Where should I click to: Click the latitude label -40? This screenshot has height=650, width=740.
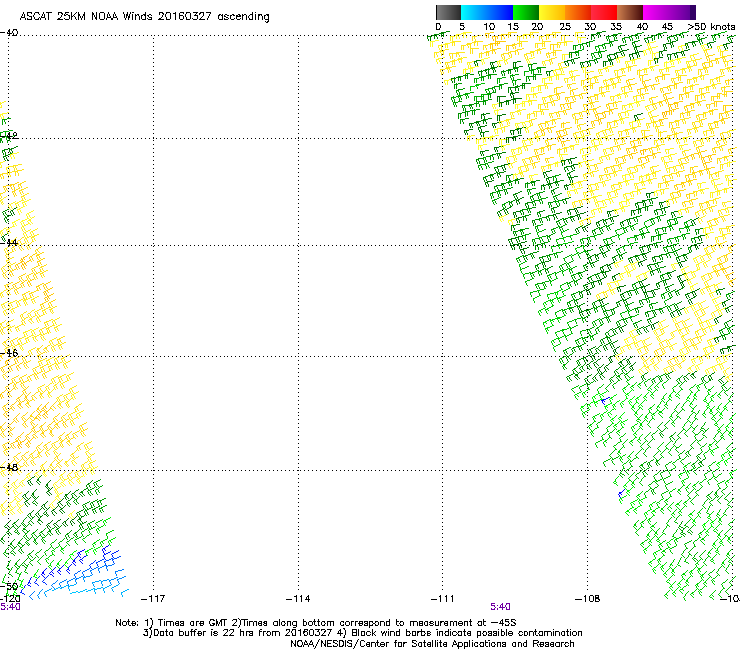click(x=9, y=33)
